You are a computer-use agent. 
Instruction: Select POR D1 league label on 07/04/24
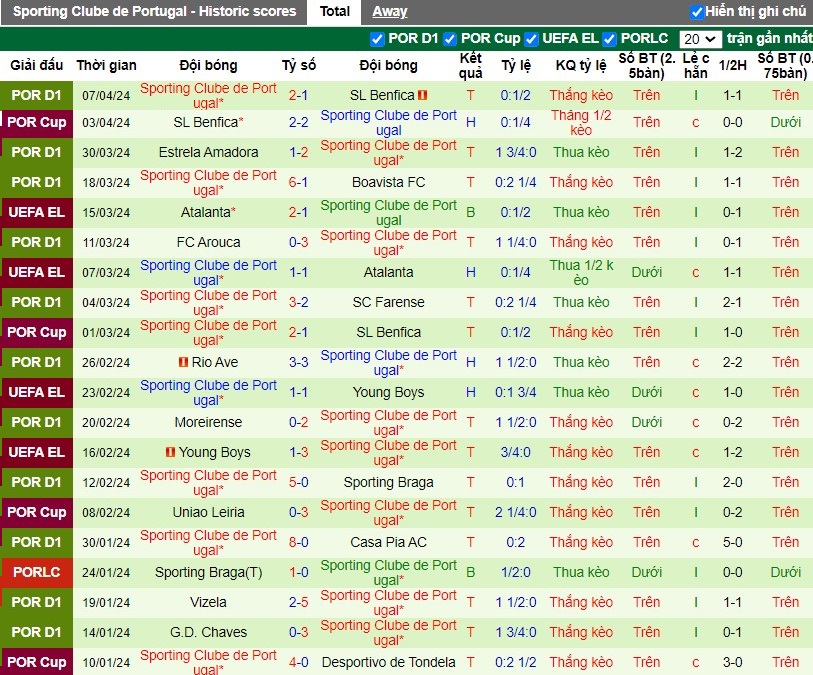coord(37,95)
